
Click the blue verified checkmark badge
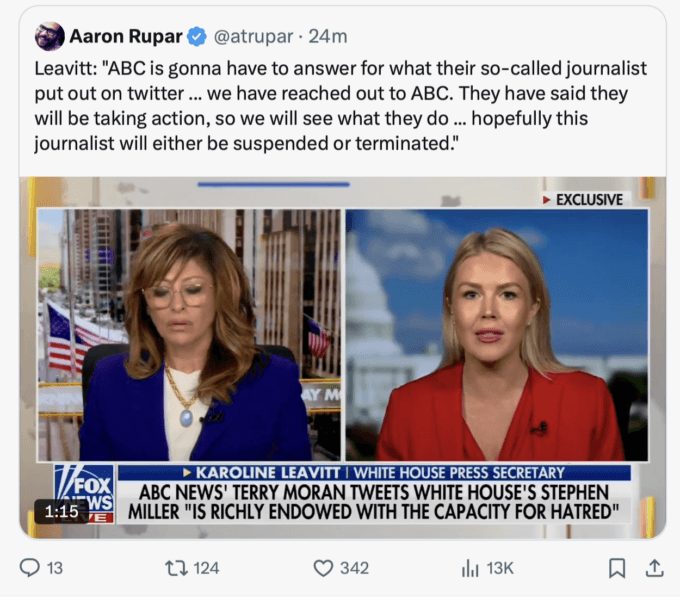coord(196,36)
